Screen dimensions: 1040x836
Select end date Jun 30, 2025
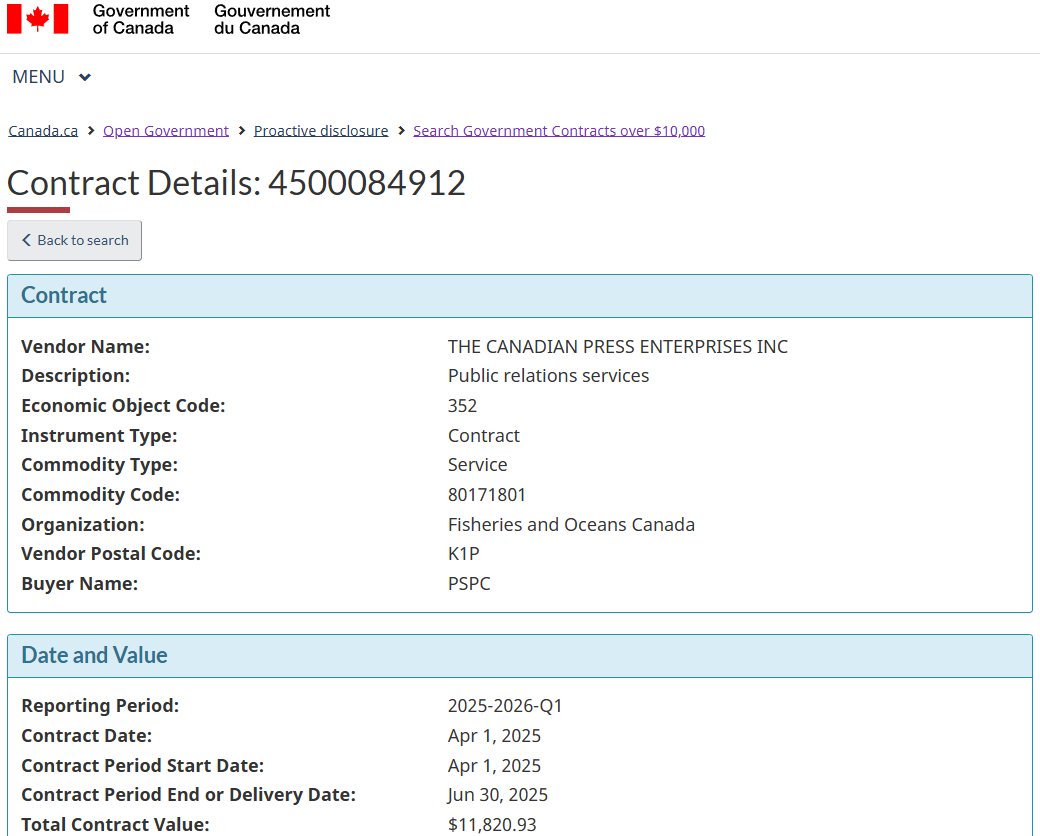(497, 794)
